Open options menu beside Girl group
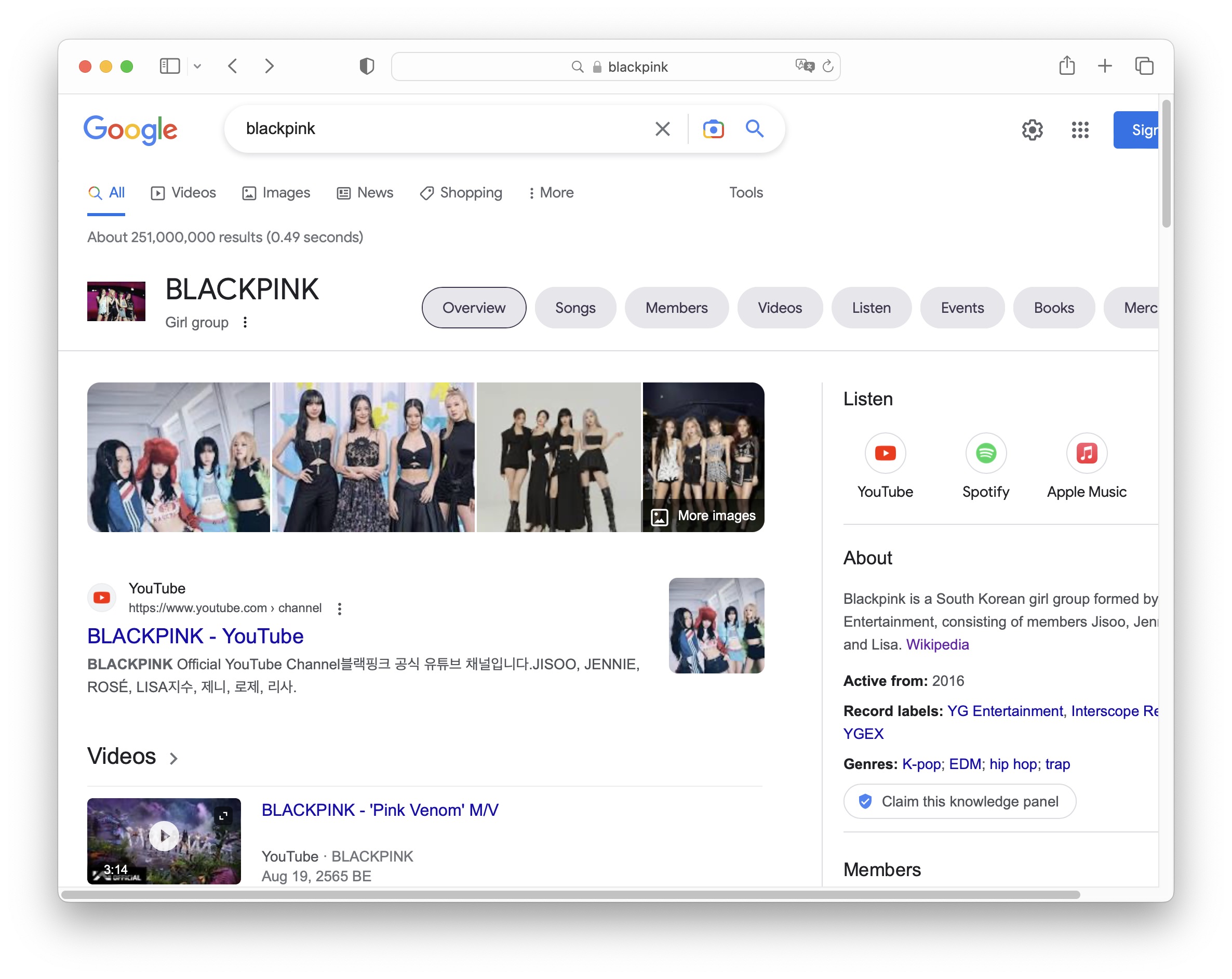The height and width of the screenshot is (979, 1232). (245, 323)
